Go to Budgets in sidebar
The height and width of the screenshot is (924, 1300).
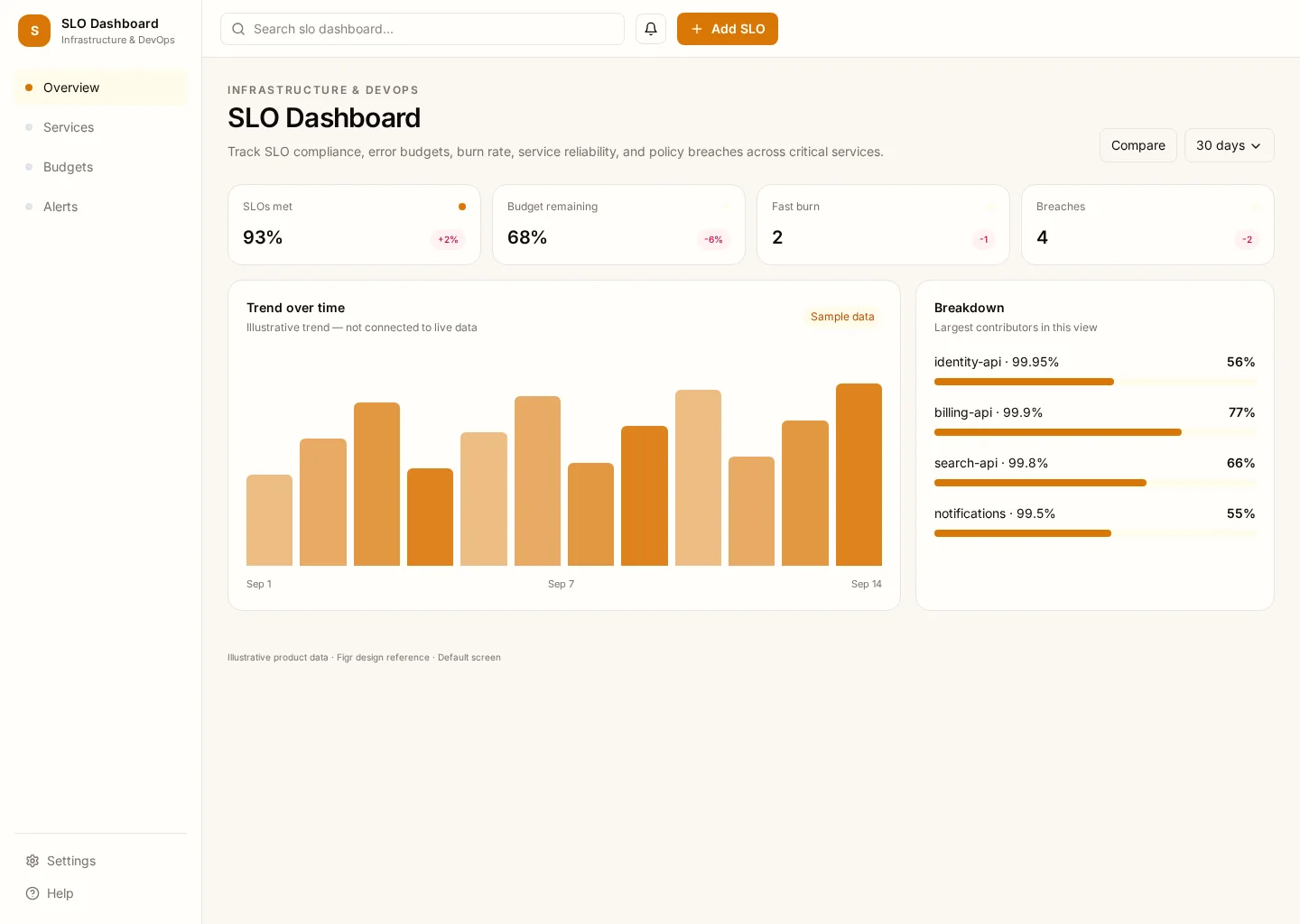pos(101,167)
